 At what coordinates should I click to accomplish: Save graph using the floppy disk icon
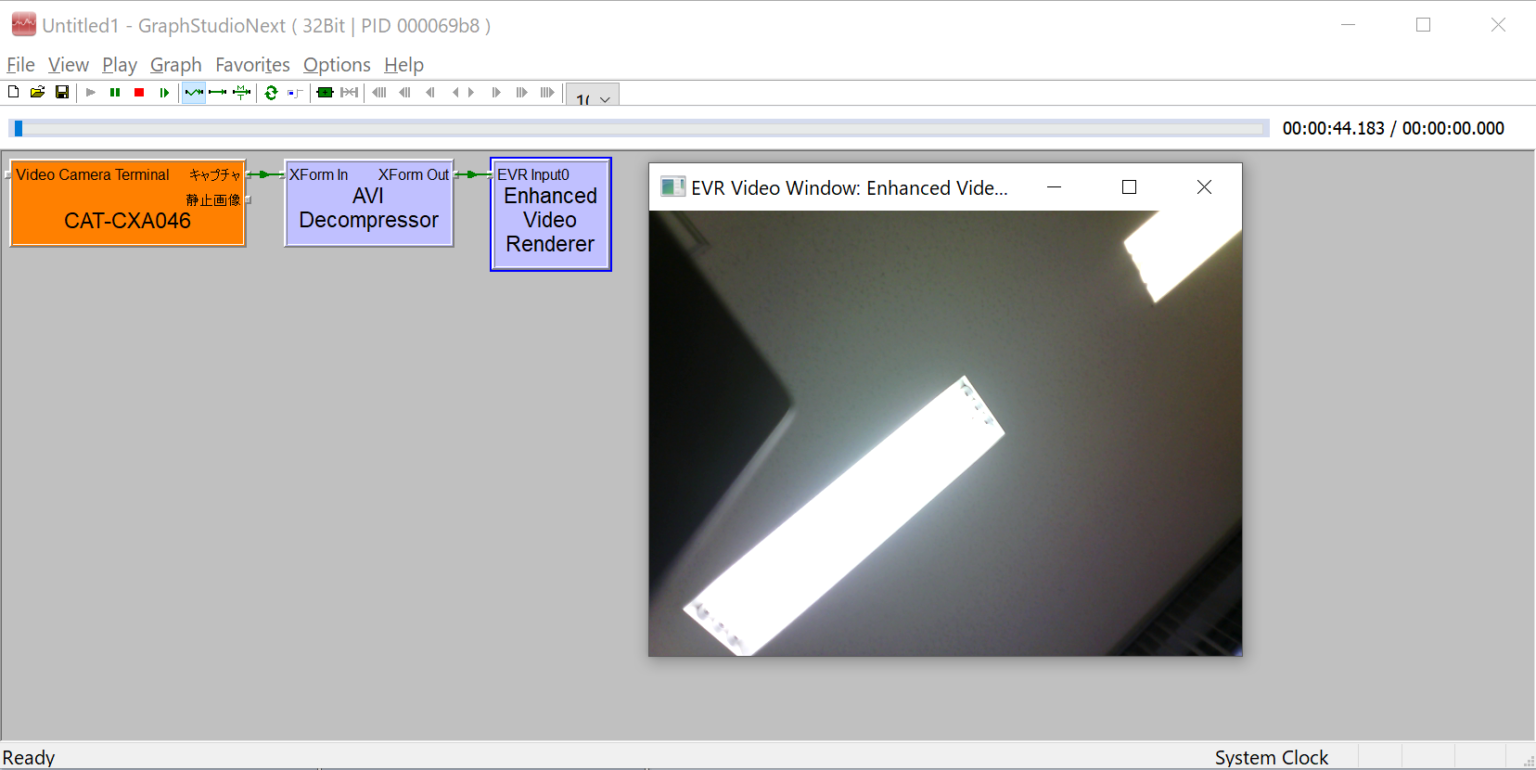(62, 93)
